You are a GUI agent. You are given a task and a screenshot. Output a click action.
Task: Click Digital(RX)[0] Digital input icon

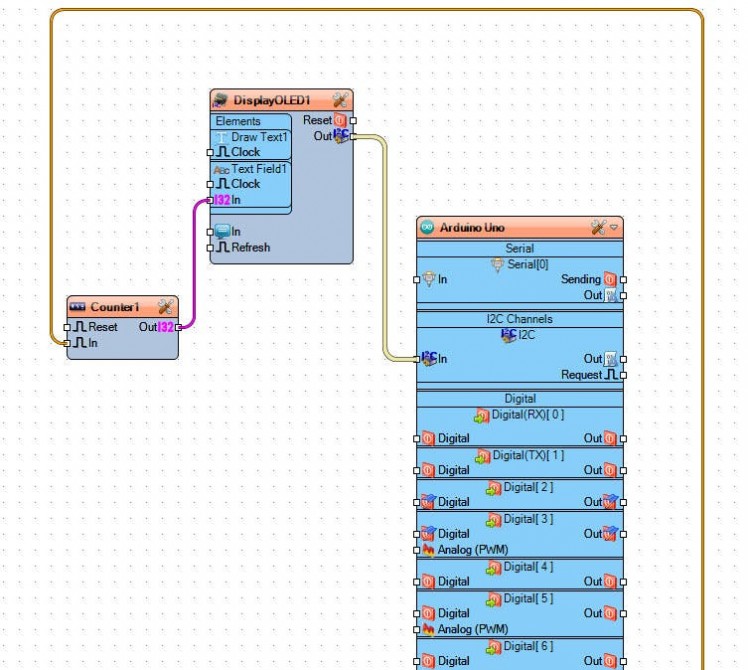(428, 438)
